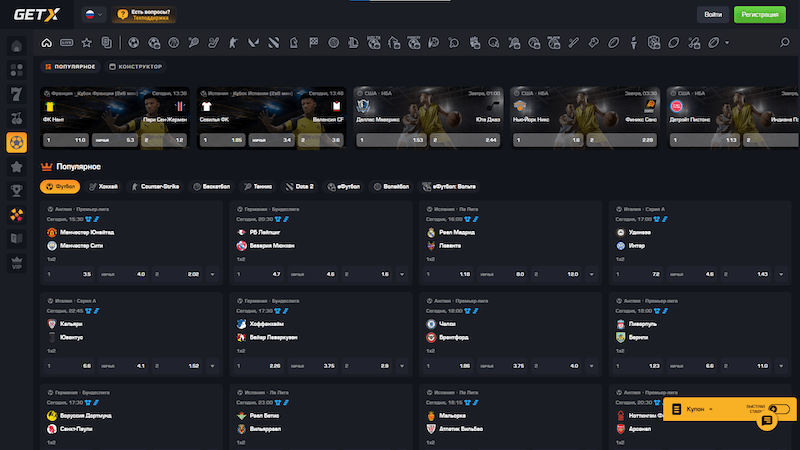Open the chat support icon at bottom right

(767, 422)
